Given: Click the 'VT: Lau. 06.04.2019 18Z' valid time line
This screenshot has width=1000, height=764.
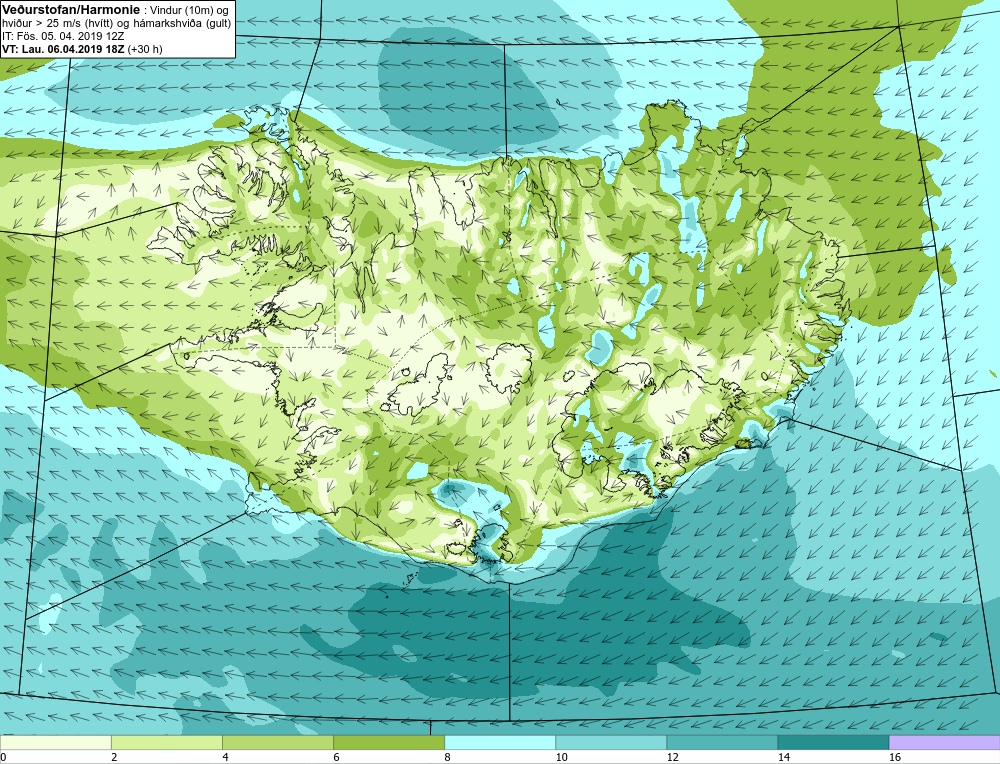Looking at the screenshot, I should coord(63,48).
